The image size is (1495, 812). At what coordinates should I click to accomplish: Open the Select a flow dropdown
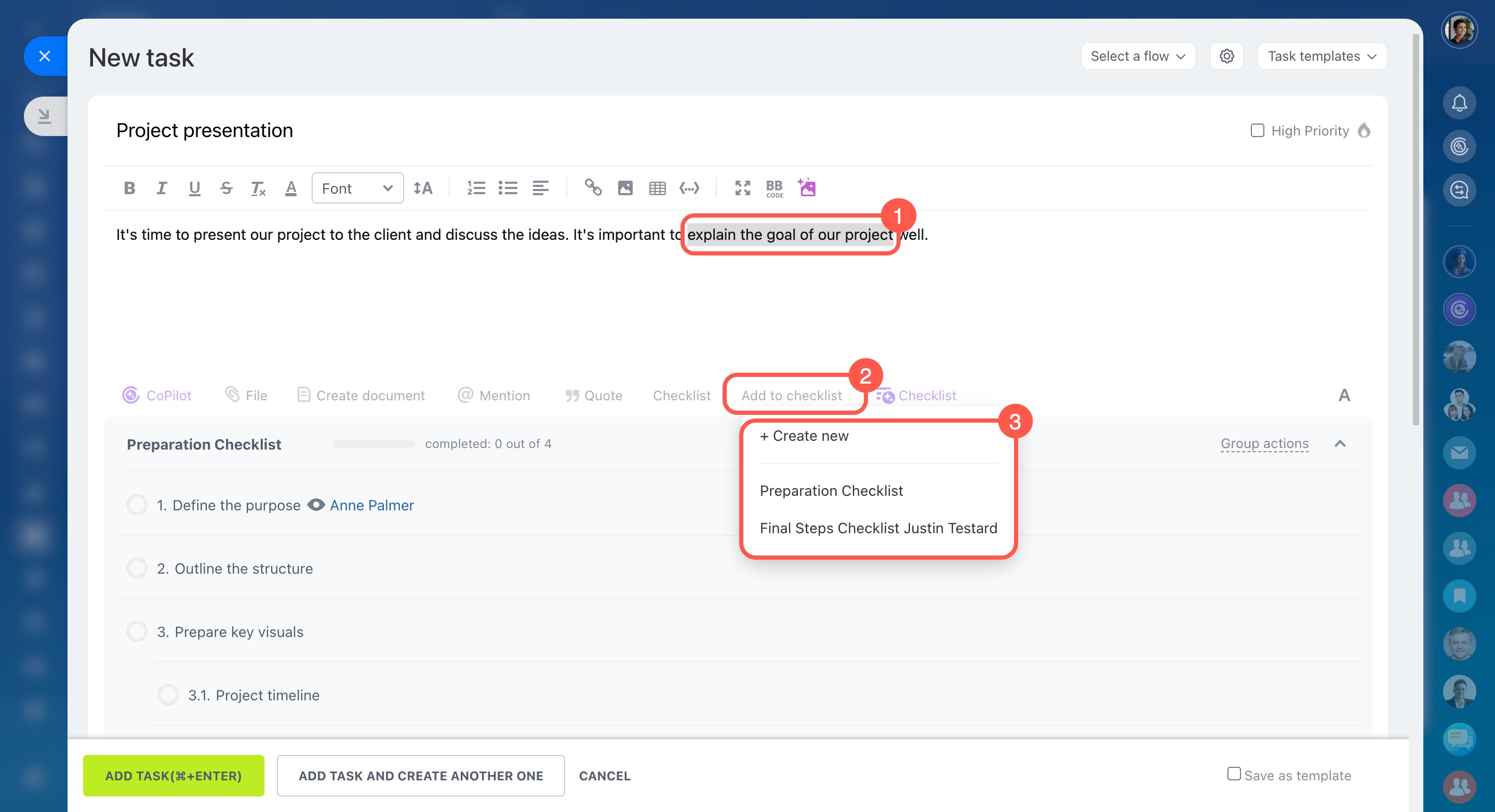(1138, 56)
